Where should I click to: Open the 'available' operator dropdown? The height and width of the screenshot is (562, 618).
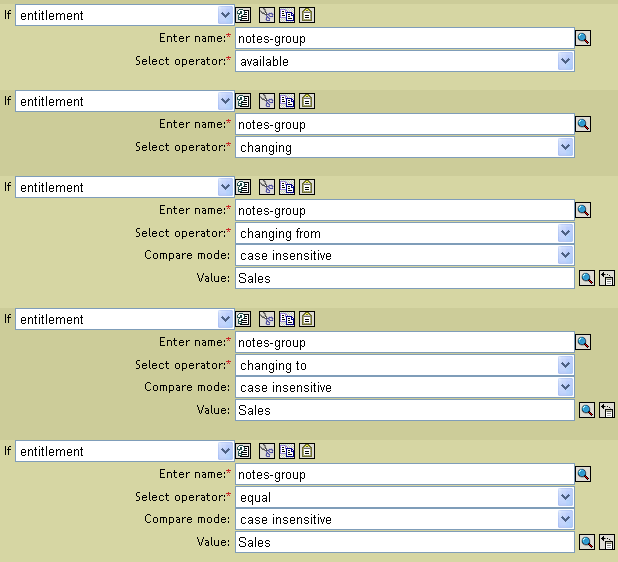click(566, 62)
